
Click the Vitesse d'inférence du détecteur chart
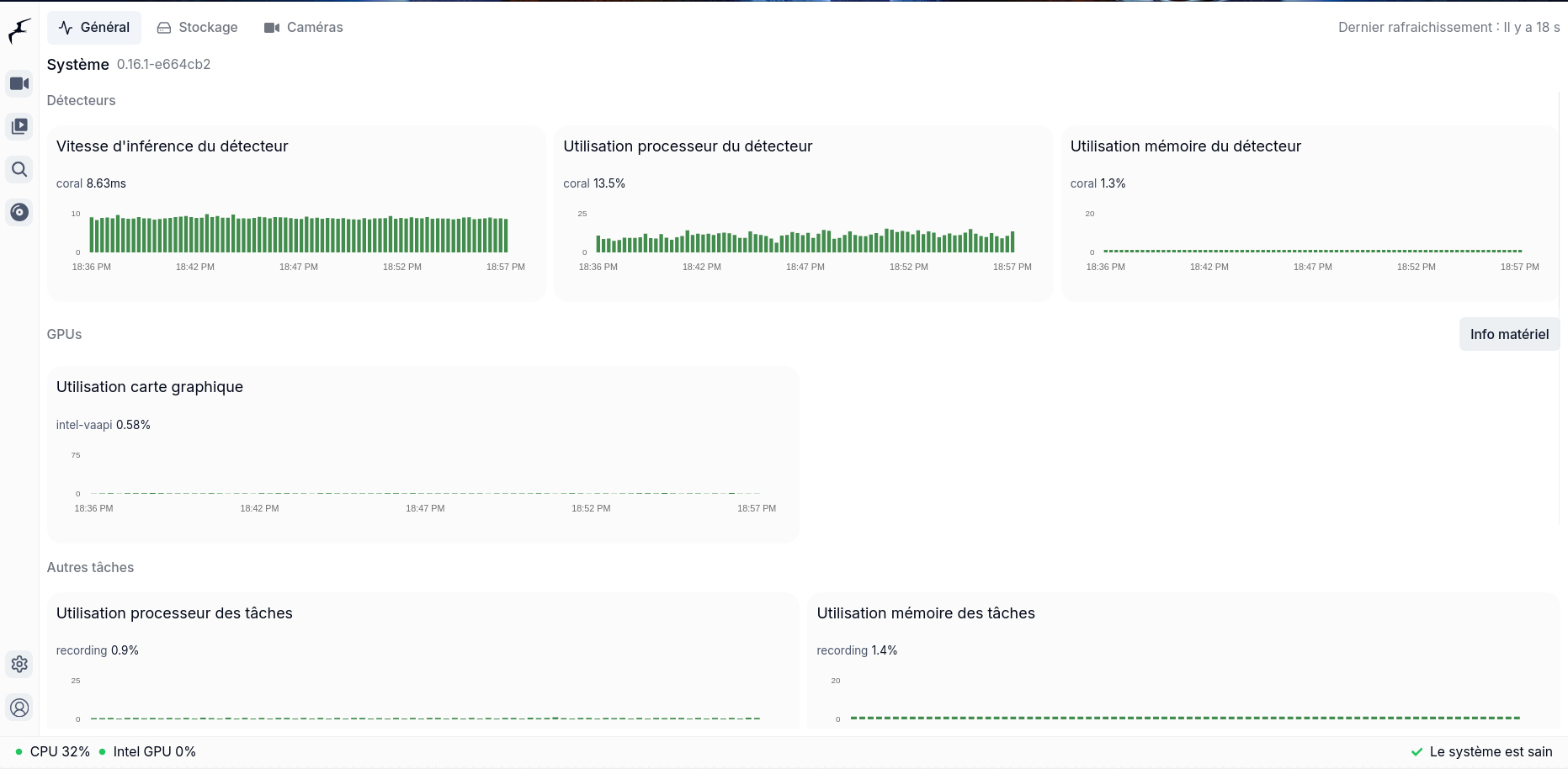[298, 235]
